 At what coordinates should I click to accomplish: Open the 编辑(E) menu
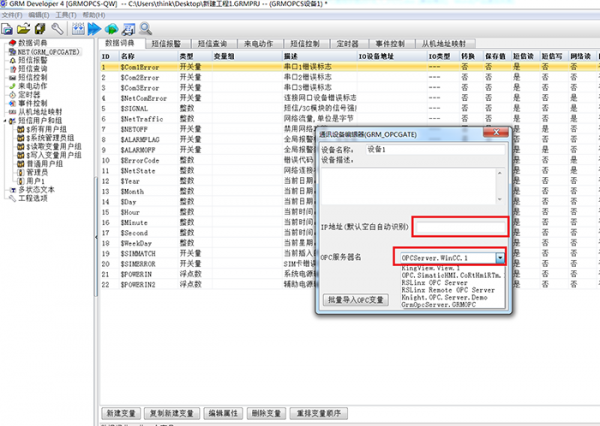[39, 15]
